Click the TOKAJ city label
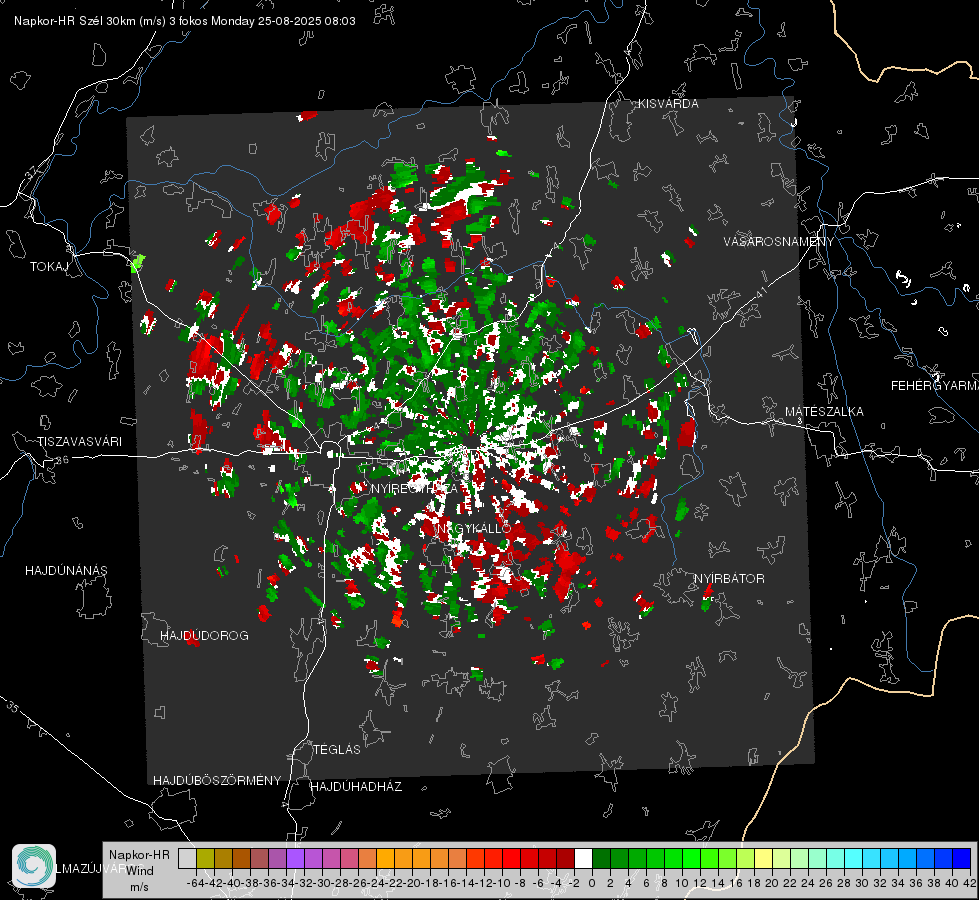Image resolution: width=979 pixels, height=900 pixels. pos(49,267)
